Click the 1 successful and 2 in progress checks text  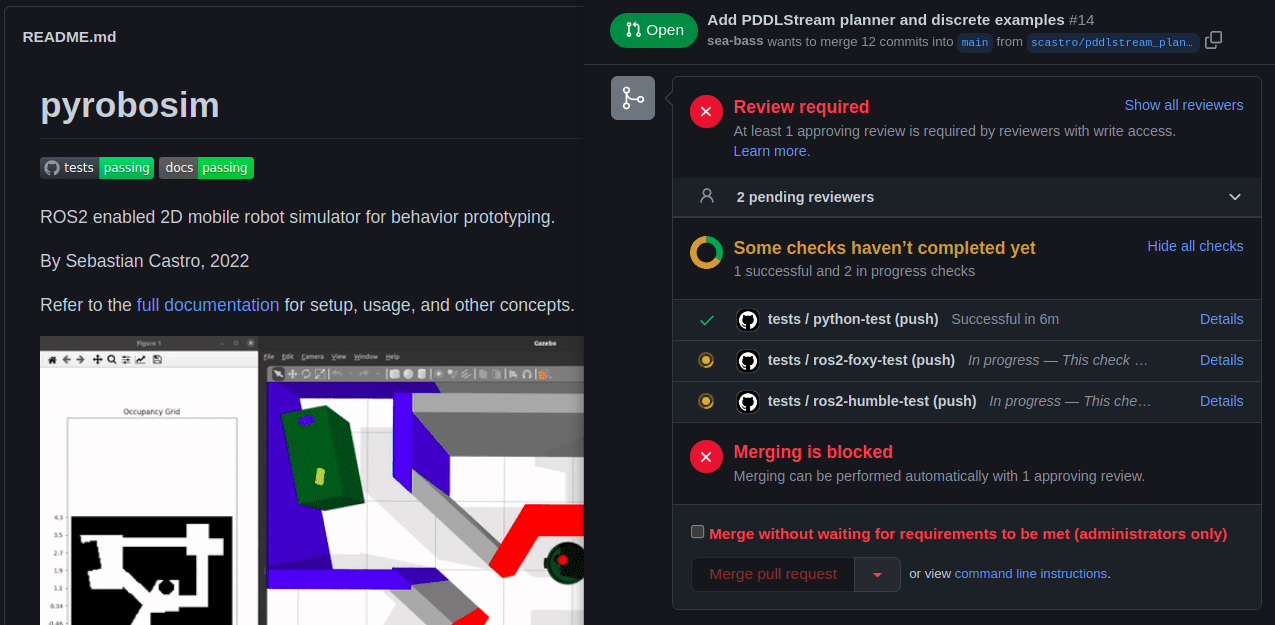tap(854, 271)
